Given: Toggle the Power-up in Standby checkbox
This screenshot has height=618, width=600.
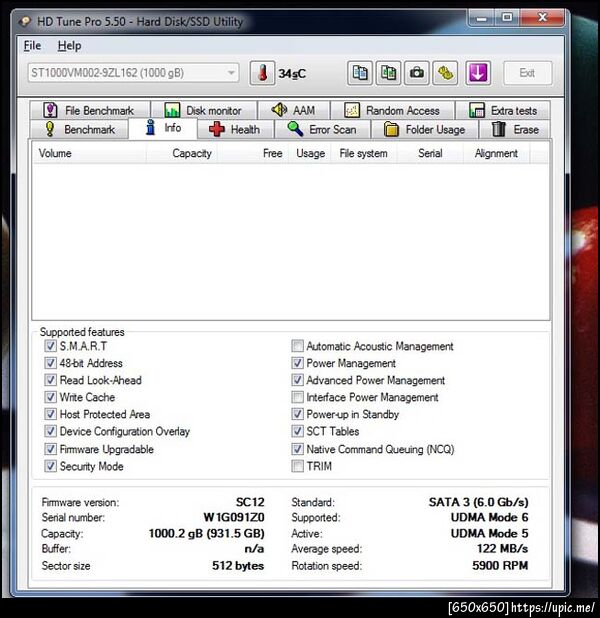Looking at the screenshot, I should tap(298, 414).
